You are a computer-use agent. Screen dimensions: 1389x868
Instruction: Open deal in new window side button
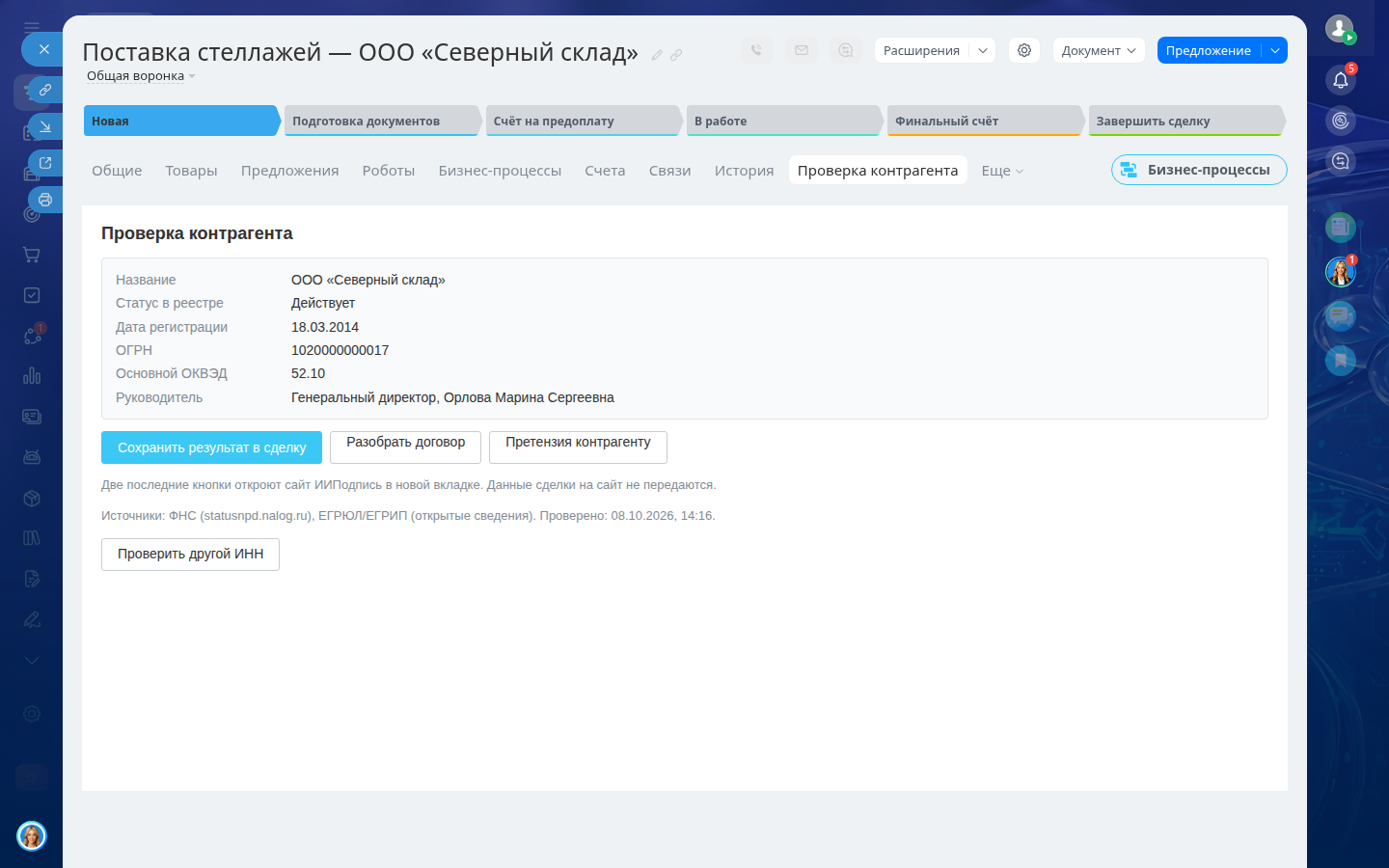coord(45,163)
